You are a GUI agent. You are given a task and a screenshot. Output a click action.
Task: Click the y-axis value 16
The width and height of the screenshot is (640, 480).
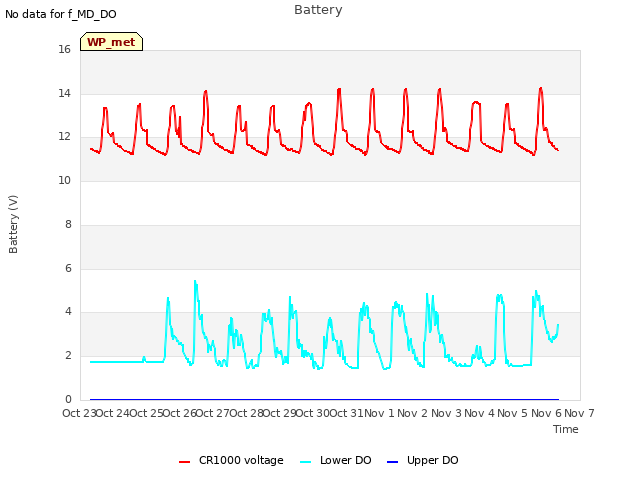[x=64, y=49]
